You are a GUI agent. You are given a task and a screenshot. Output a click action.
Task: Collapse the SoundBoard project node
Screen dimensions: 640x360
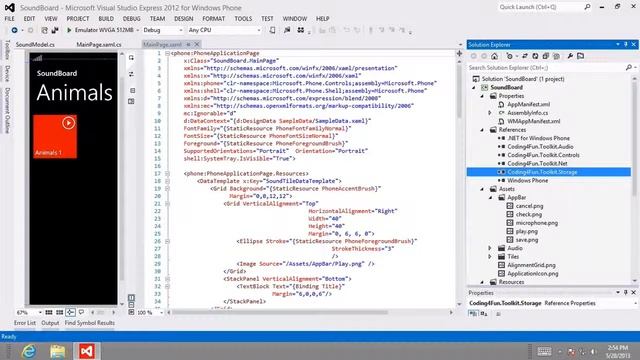coord(474,87)
